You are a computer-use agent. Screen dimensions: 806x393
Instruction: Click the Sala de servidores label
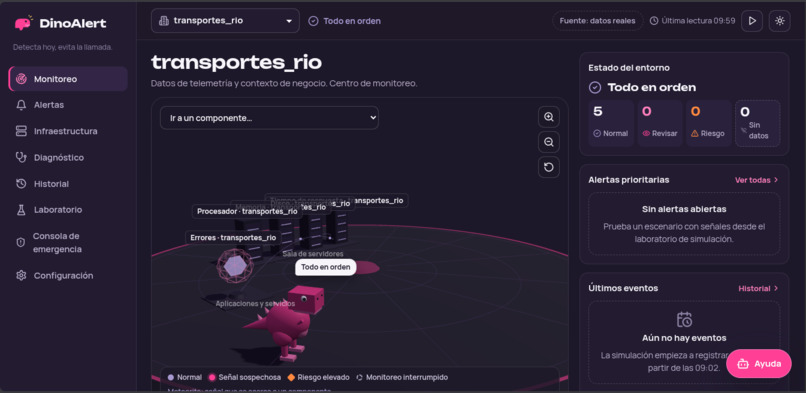313,254
